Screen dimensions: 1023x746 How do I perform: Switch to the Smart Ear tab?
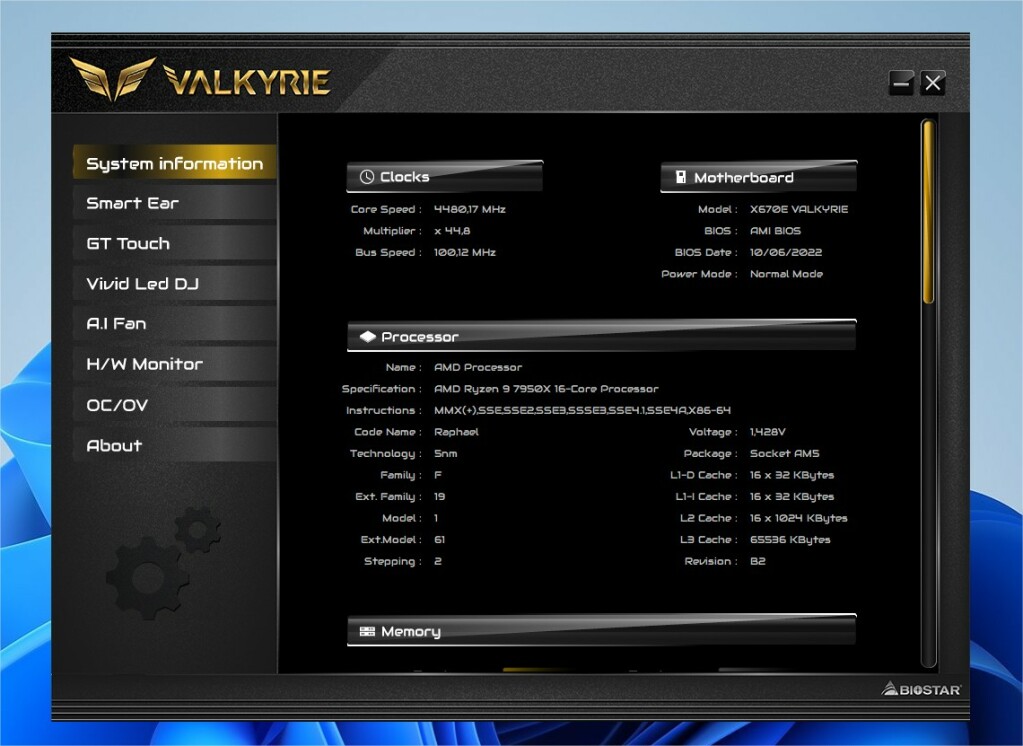(175, 203)
